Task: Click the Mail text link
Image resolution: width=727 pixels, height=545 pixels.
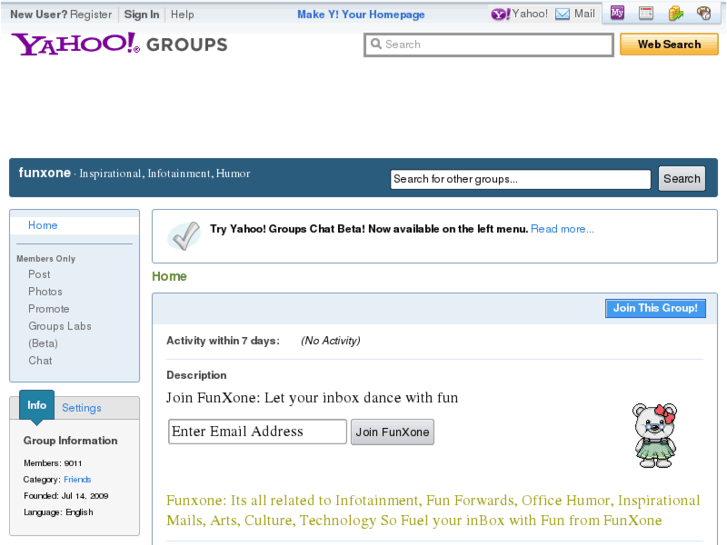Action: 584,14
